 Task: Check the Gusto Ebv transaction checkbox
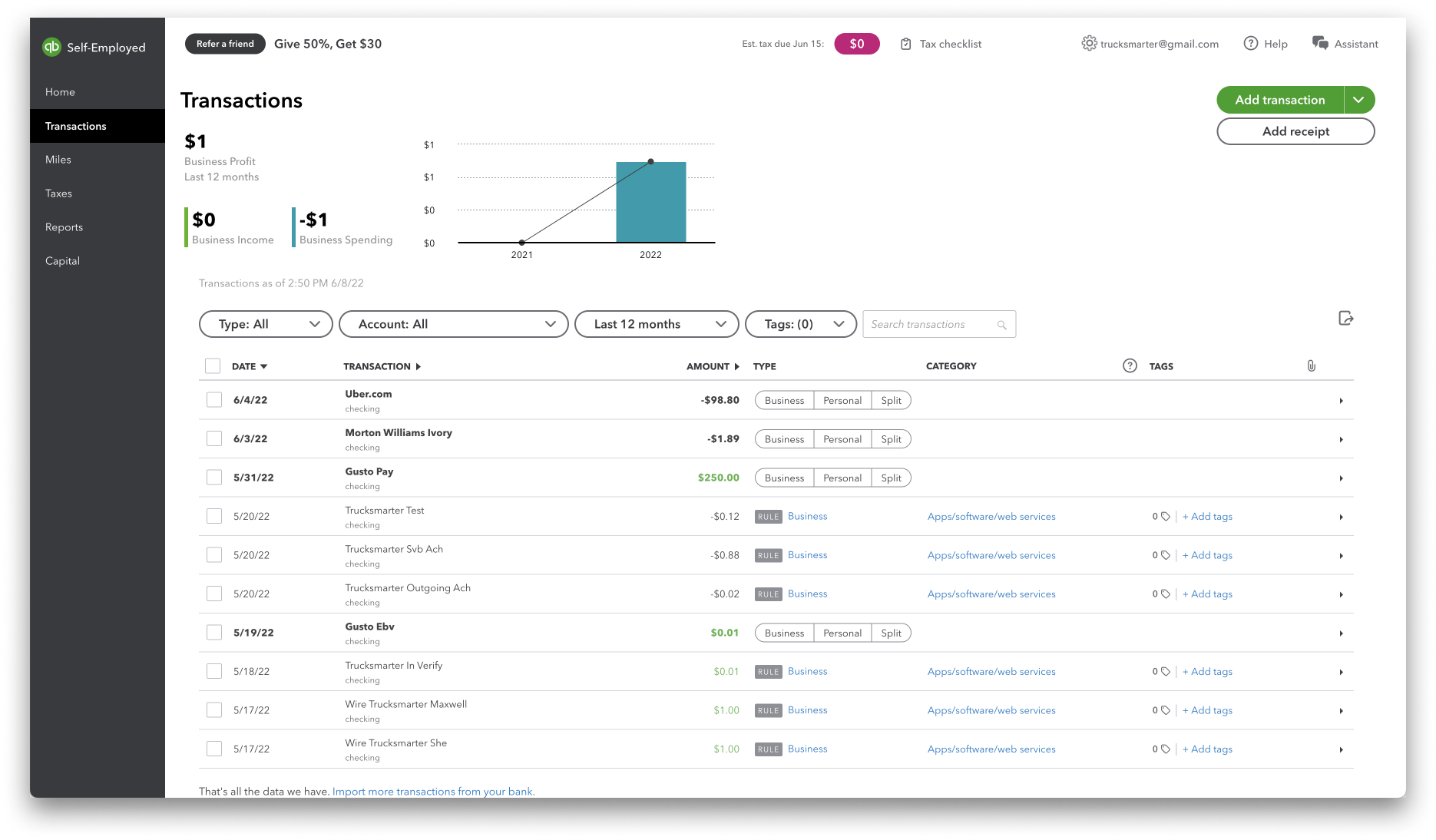coord(214,633)
